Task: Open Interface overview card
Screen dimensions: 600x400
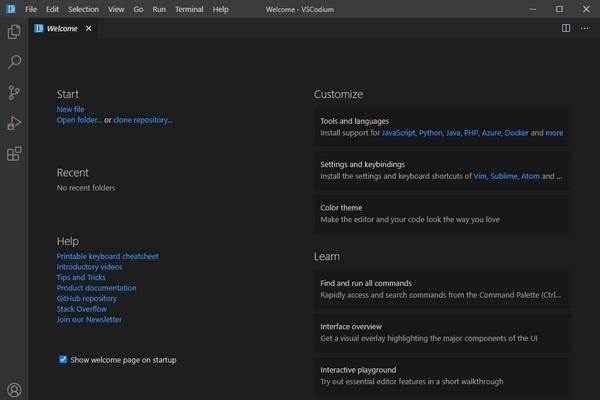Action: 442,333
